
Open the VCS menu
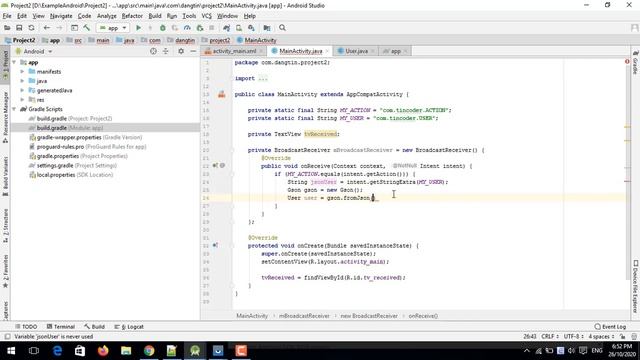coord(207,16)
